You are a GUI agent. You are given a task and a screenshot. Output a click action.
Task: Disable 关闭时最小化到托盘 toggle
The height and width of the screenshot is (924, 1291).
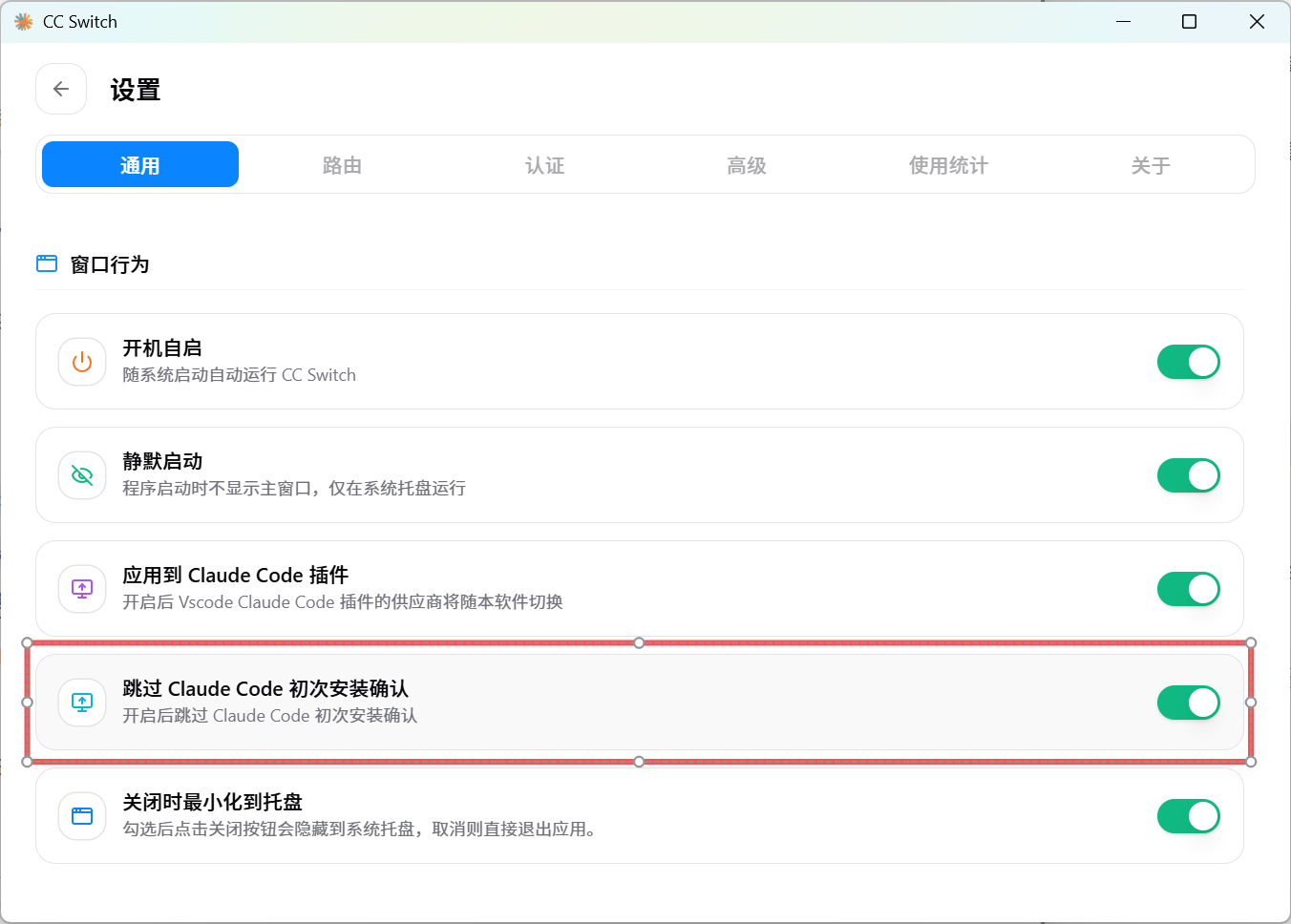click(1189, 816)
